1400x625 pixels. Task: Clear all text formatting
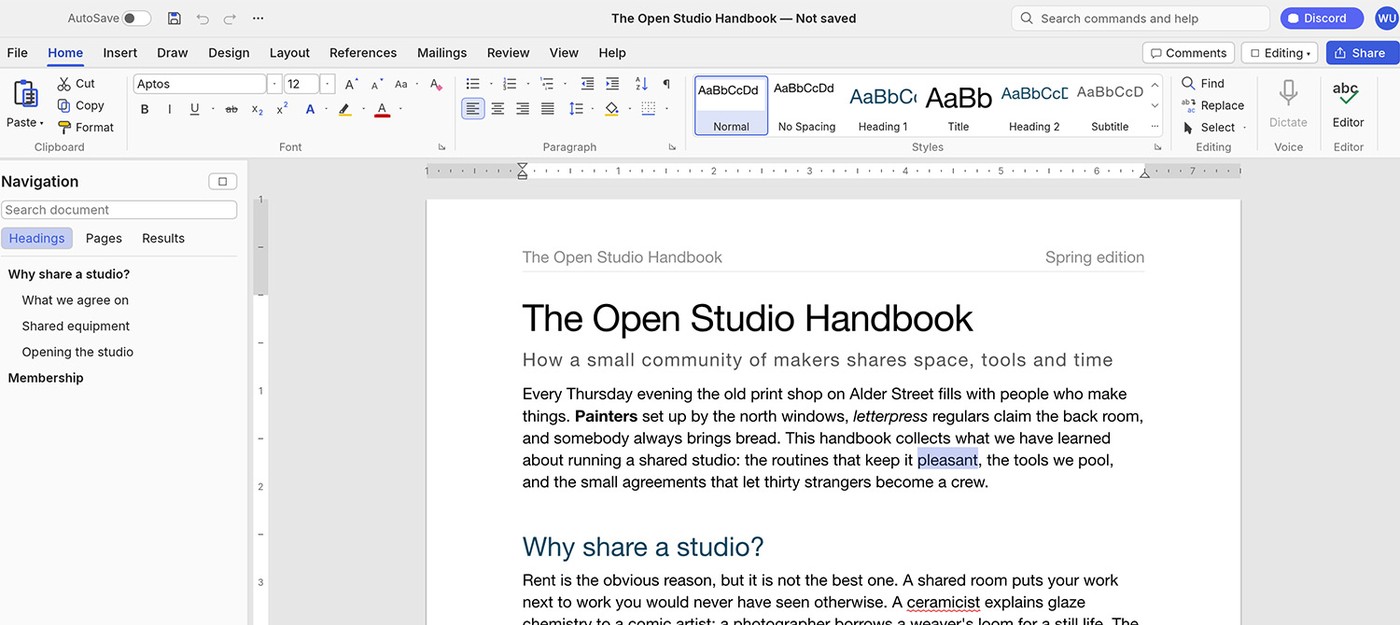[x=436, y=84]
